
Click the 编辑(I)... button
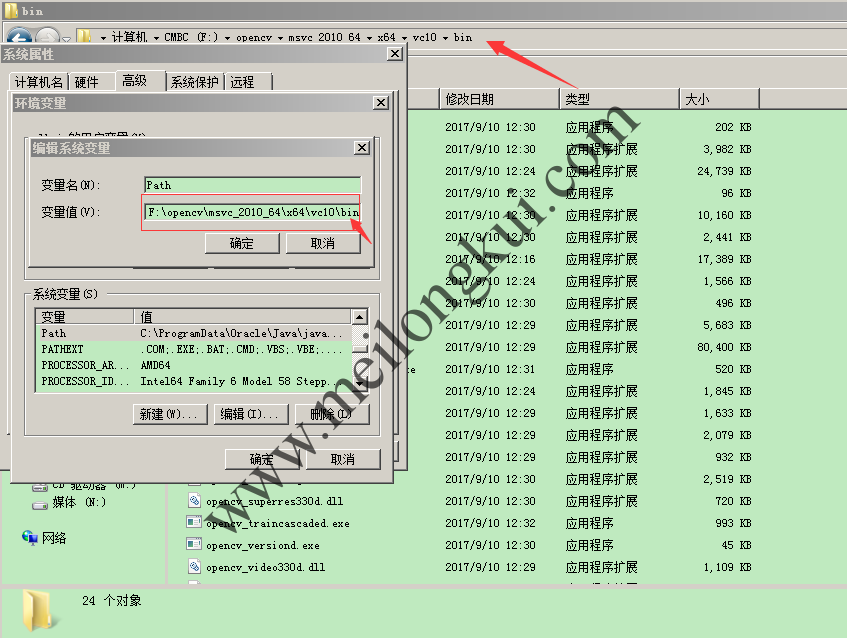pyautogui.click(x=251, y=414)
